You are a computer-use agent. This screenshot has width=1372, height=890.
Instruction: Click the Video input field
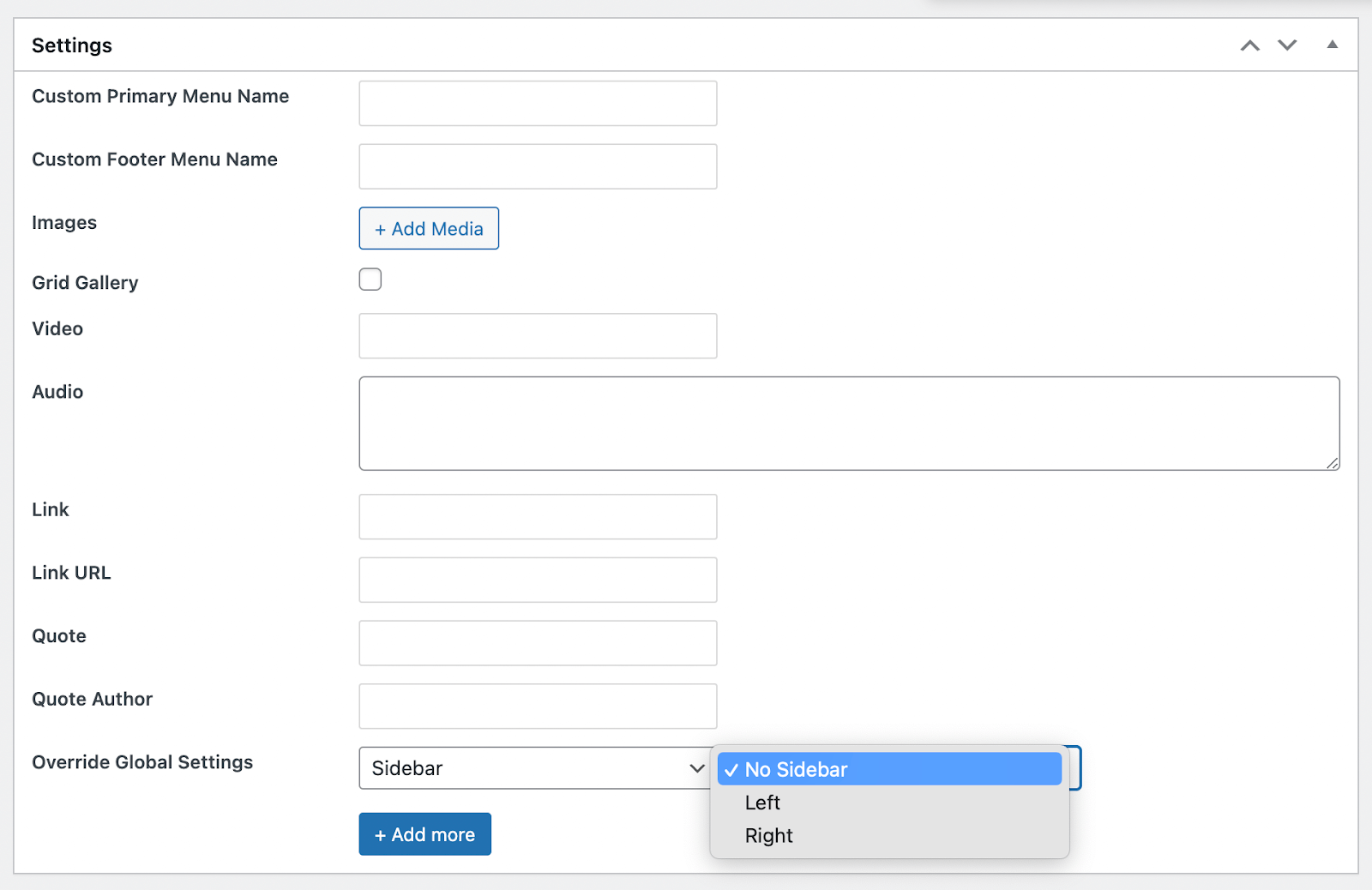coord(538,336)
